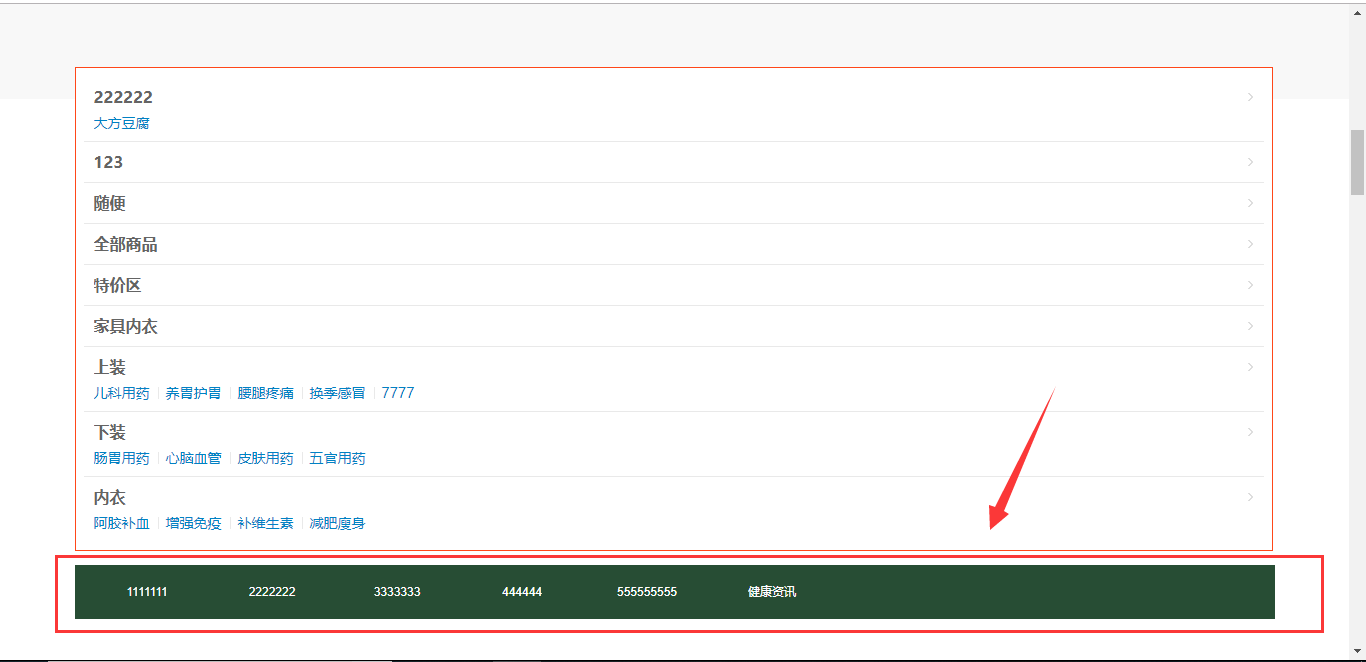Open the 全部商品 row arrow
The width and height of the screenshot is (1366, 662).
(1250, 244)
